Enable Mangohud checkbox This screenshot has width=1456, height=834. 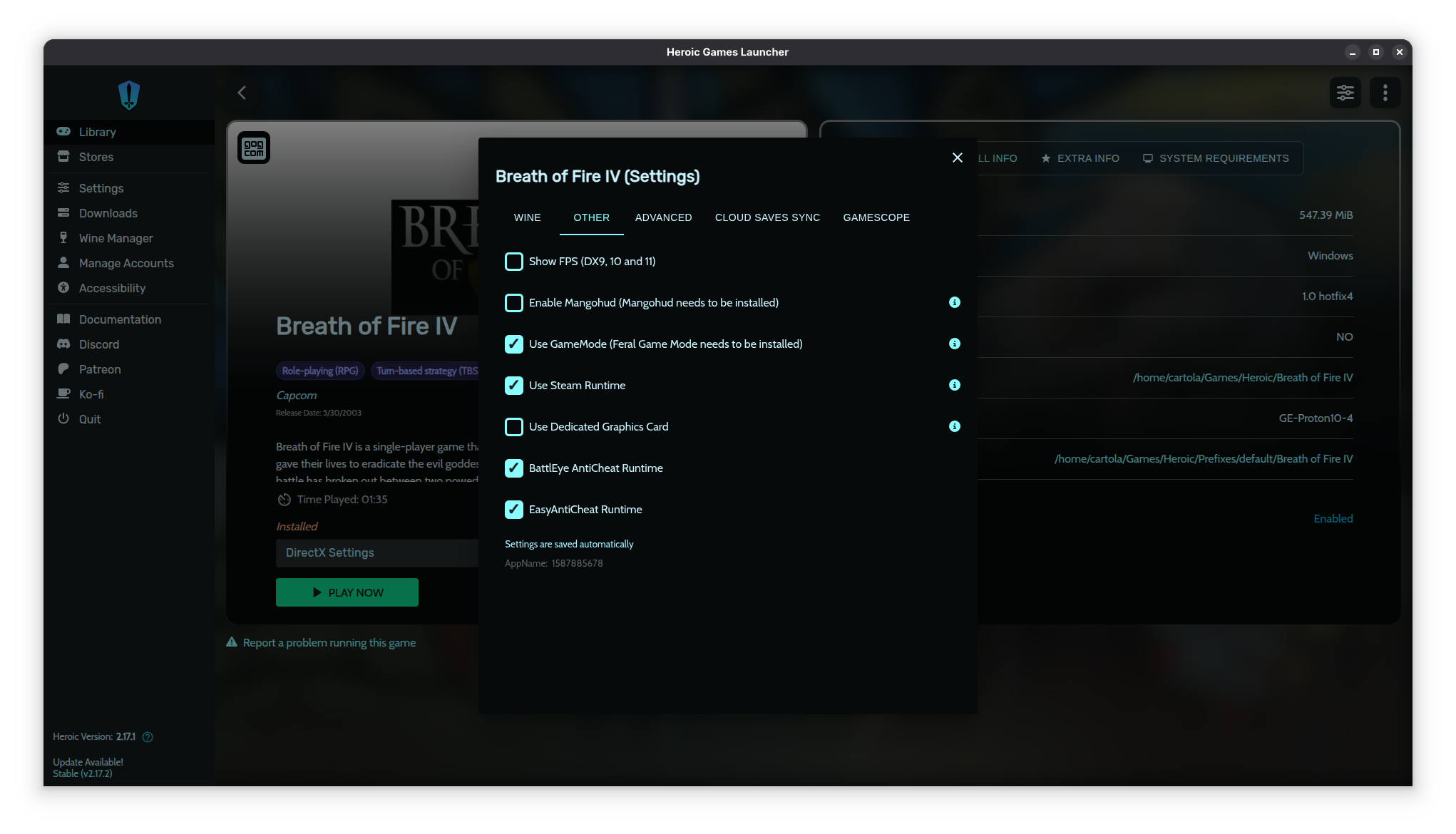514,303
